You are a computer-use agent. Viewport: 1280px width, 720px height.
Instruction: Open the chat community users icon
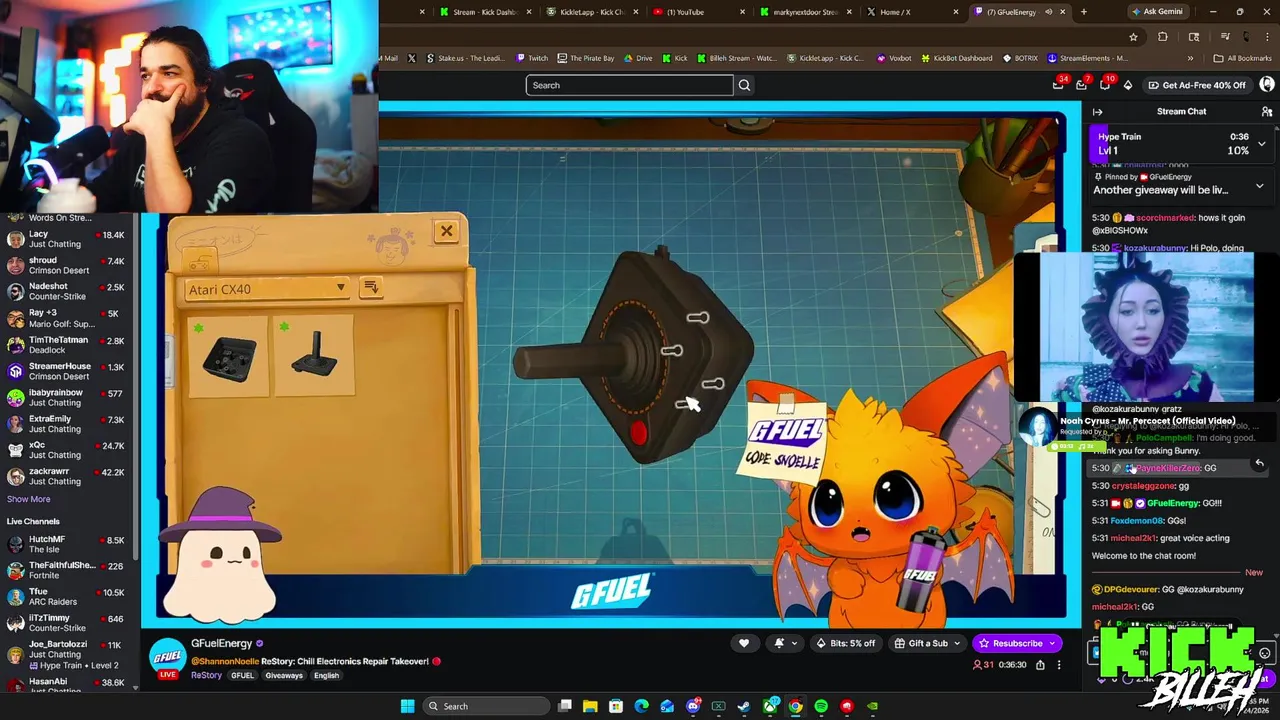pos(1266,112)
